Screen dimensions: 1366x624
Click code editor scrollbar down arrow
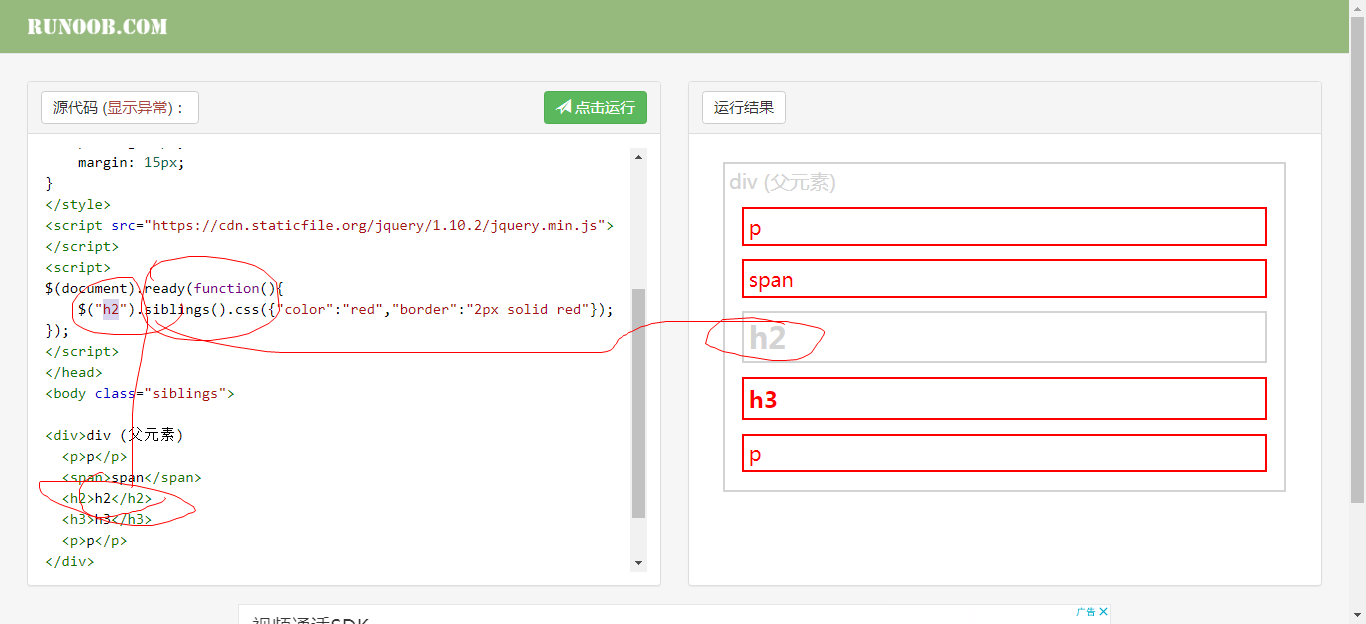pyautogui.click(x=639, y=564)
